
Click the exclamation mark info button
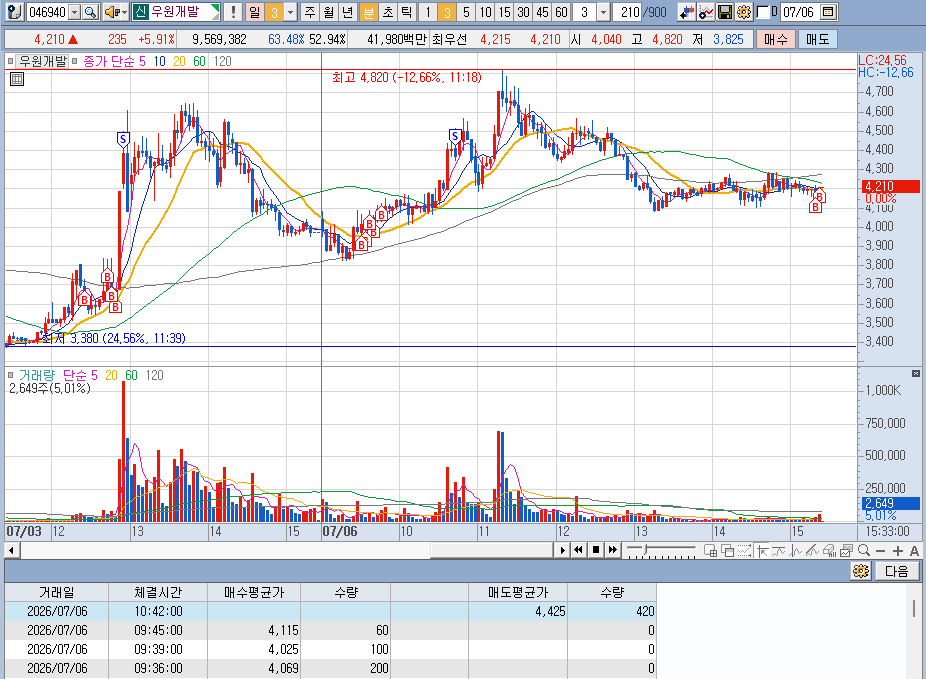pos(233,12)
